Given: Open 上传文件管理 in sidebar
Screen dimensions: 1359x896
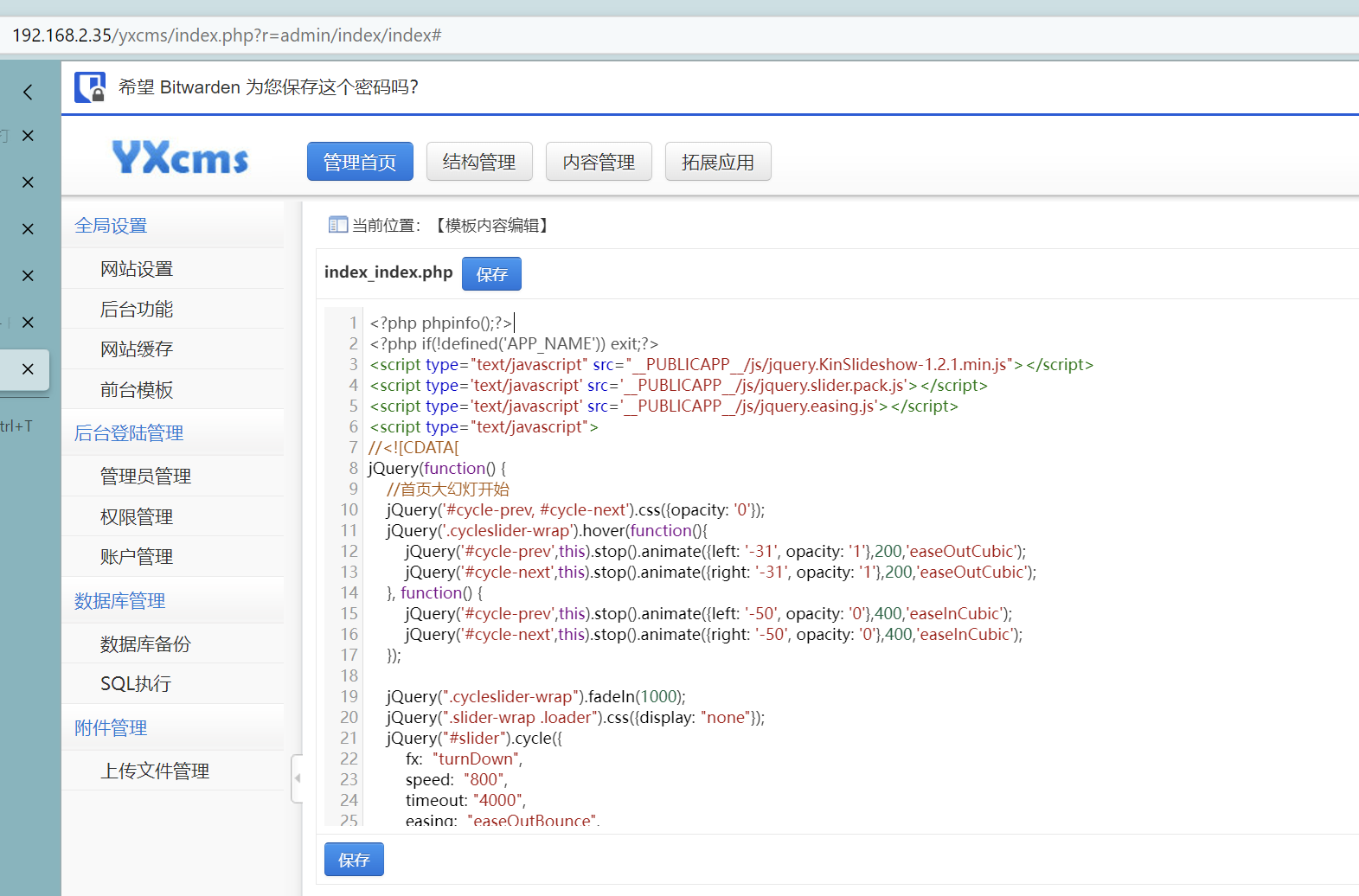Looking at the screenshot, I should point(173,771).
